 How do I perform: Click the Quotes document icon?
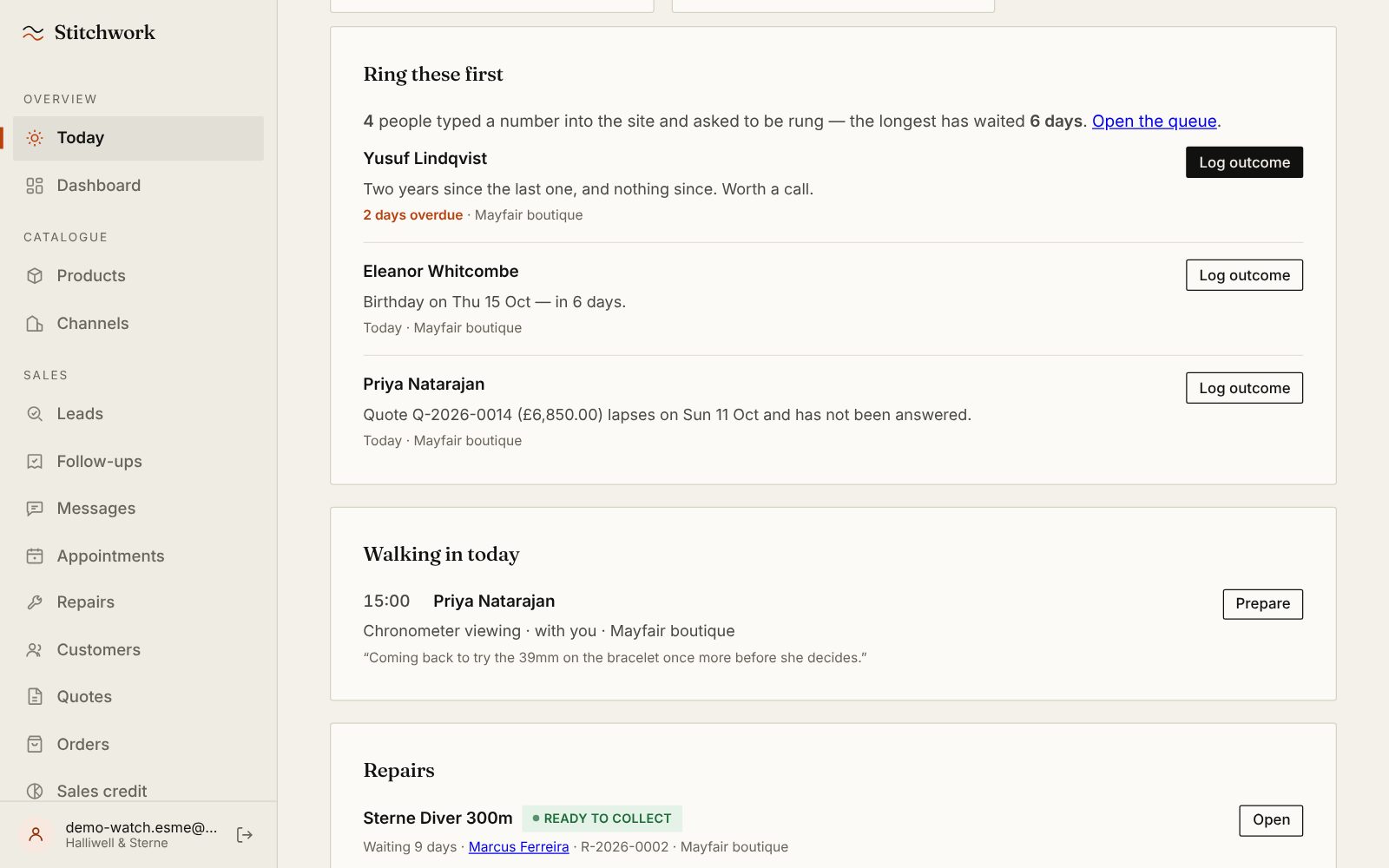(35, 697)
